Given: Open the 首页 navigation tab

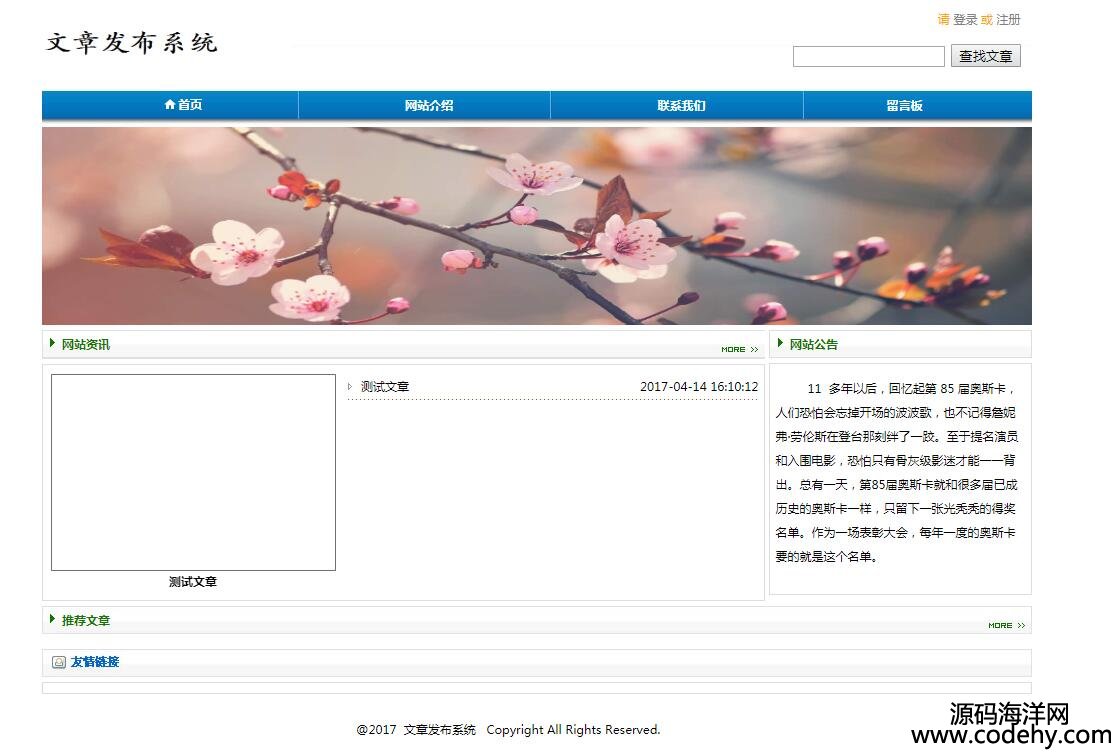Looking at the screenshot, I should click(x=170, y=105).
